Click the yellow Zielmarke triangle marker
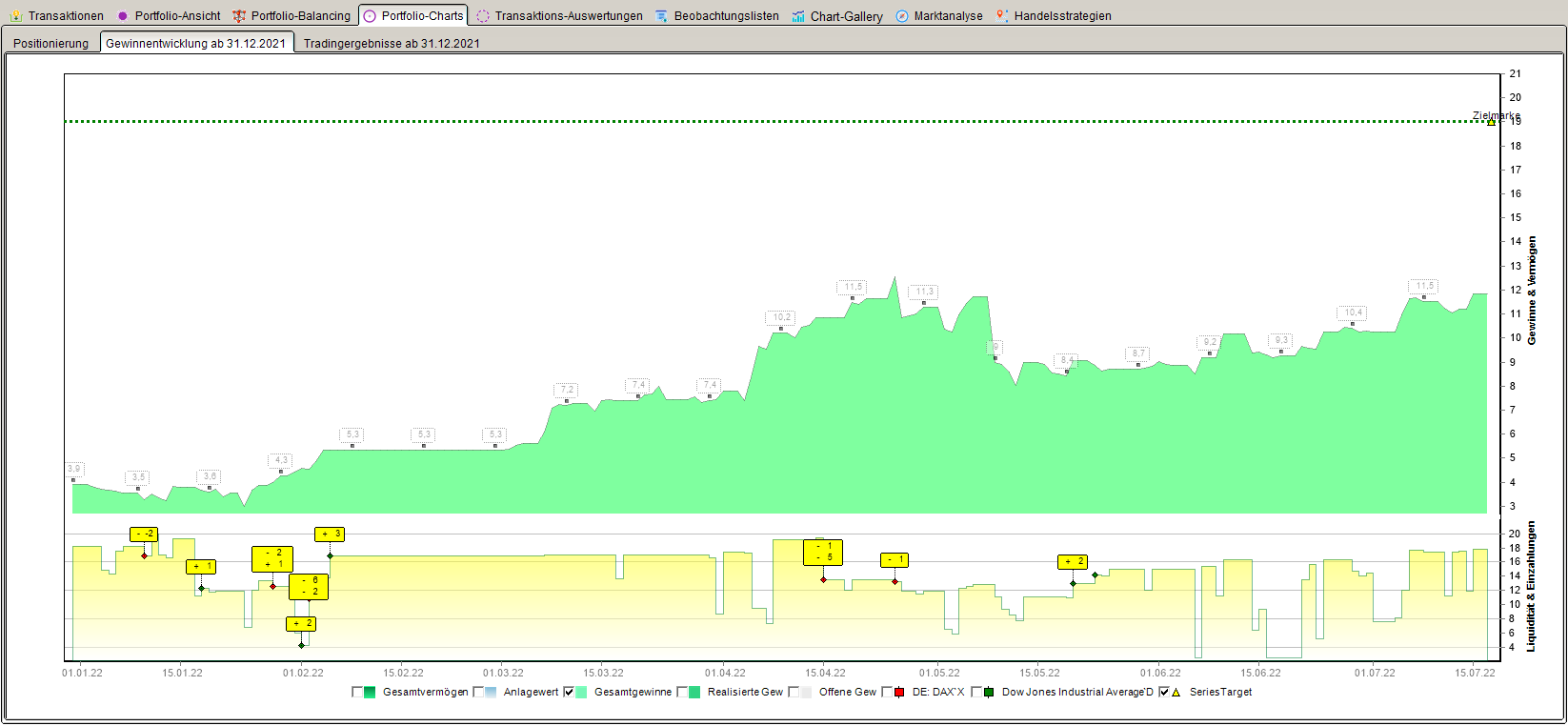The height and width of the screenshot is (726, 1568). (1491, 122)
